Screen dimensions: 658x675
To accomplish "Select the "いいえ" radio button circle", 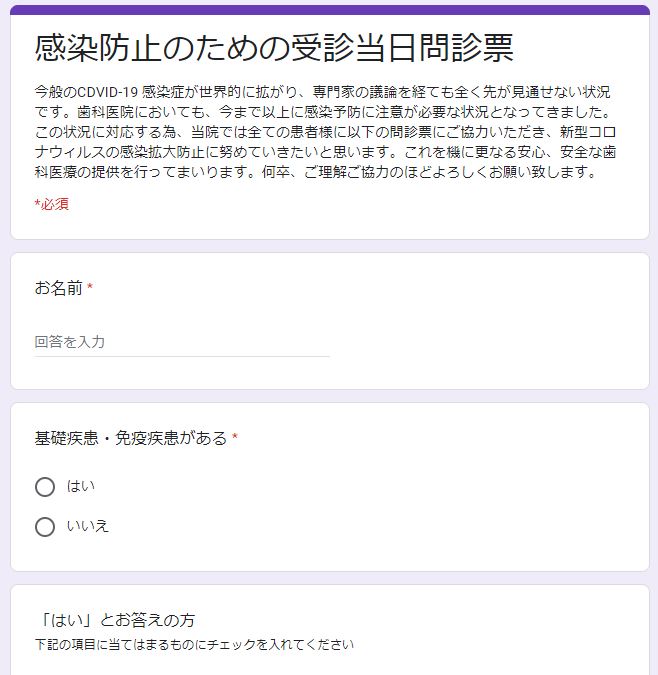I will tap(44, 527).
